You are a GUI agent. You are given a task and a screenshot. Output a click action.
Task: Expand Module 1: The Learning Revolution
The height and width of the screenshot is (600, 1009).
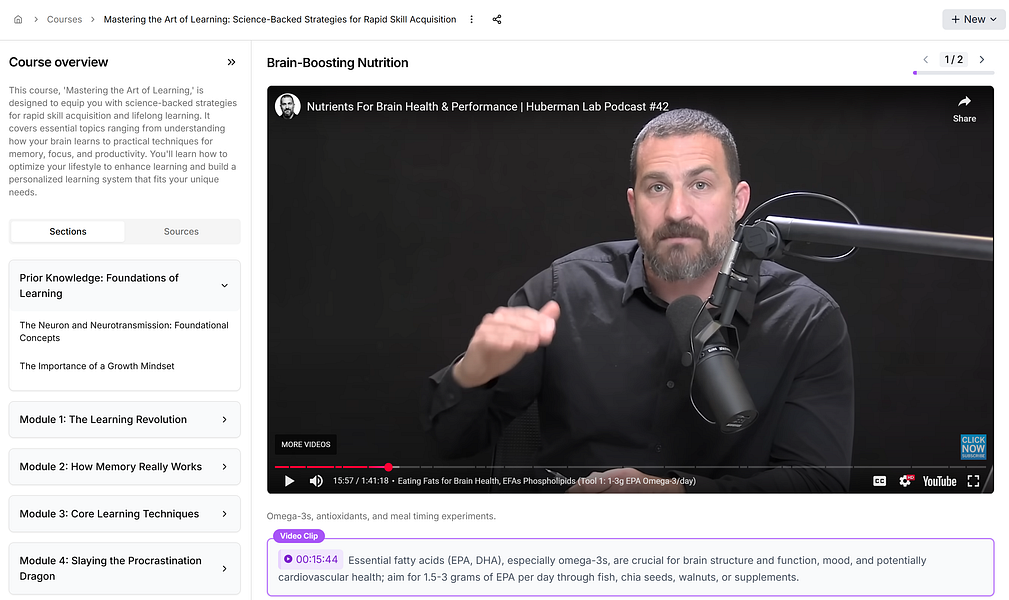(x=124, y=420)
